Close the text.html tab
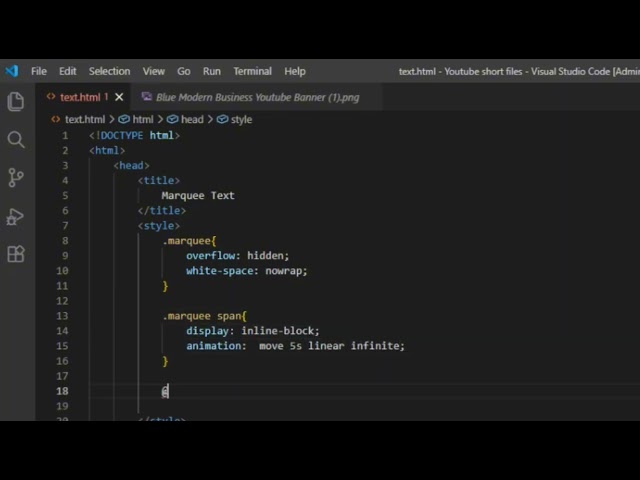 click(119, 97)
